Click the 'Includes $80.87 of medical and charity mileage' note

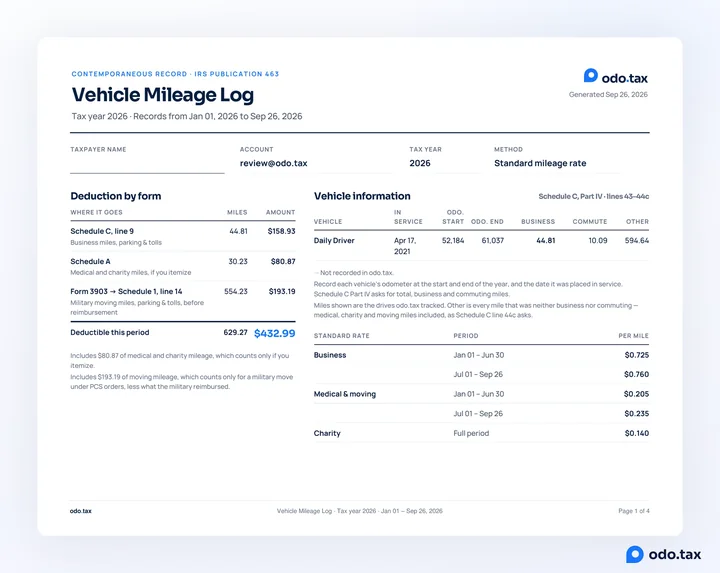(x=180, y=360)
